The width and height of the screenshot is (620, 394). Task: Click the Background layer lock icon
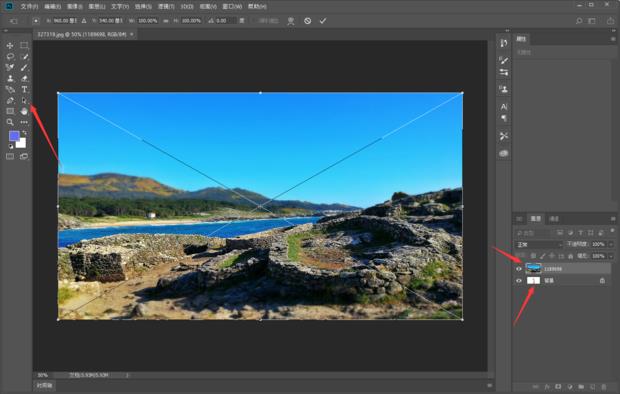coord(602,280)
